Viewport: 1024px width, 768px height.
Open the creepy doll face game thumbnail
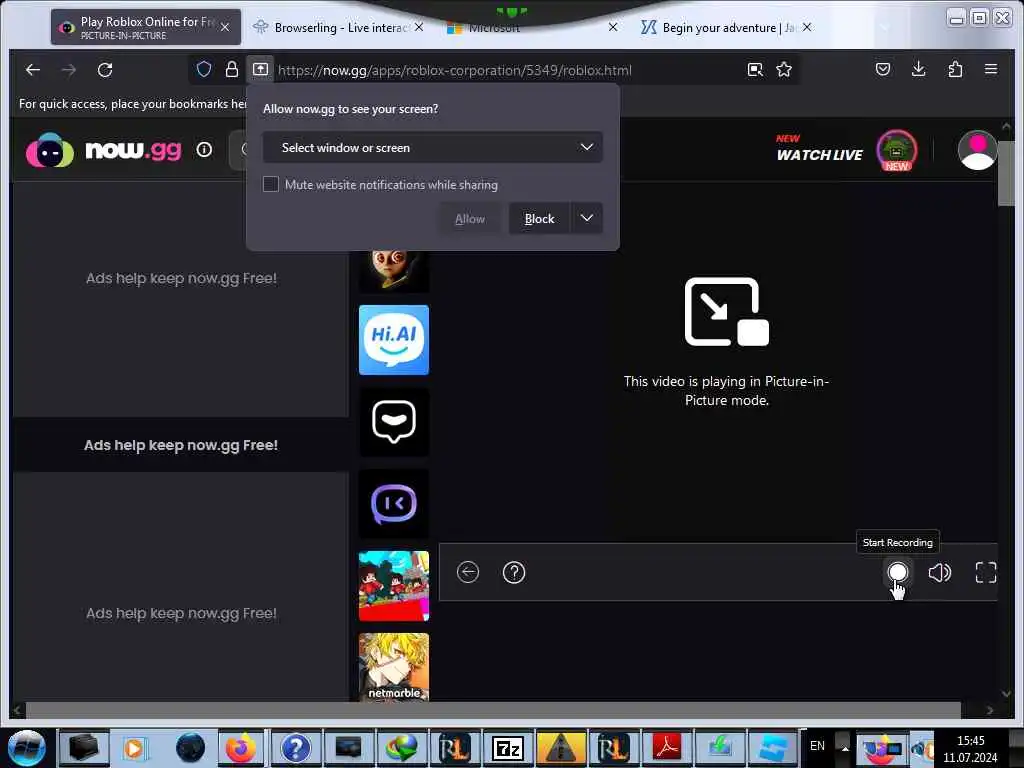click(x=394, y=270)
